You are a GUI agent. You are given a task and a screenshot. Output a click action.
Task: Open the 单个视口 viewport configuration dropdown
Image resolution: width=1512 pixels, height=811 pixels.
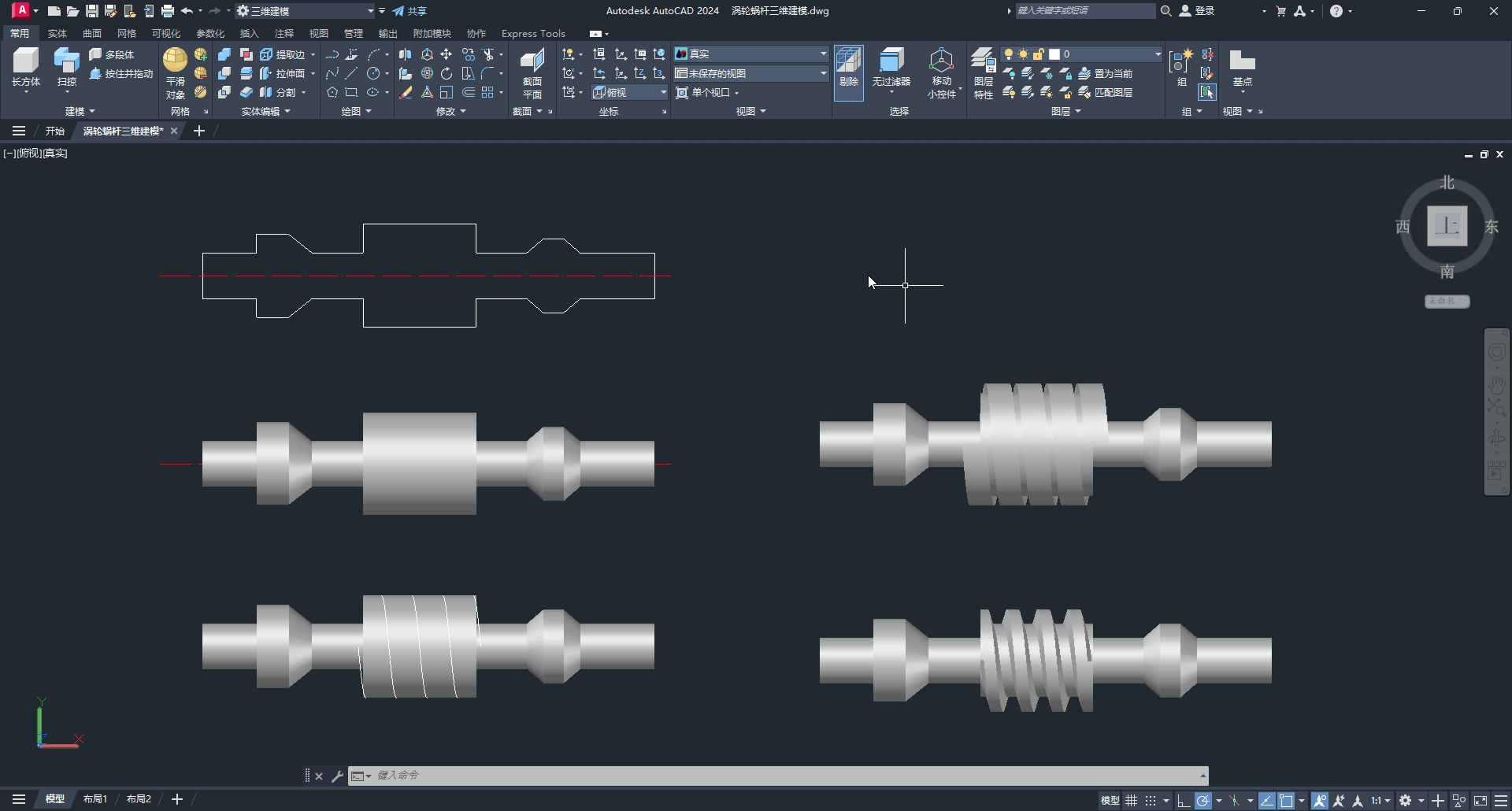708,92
